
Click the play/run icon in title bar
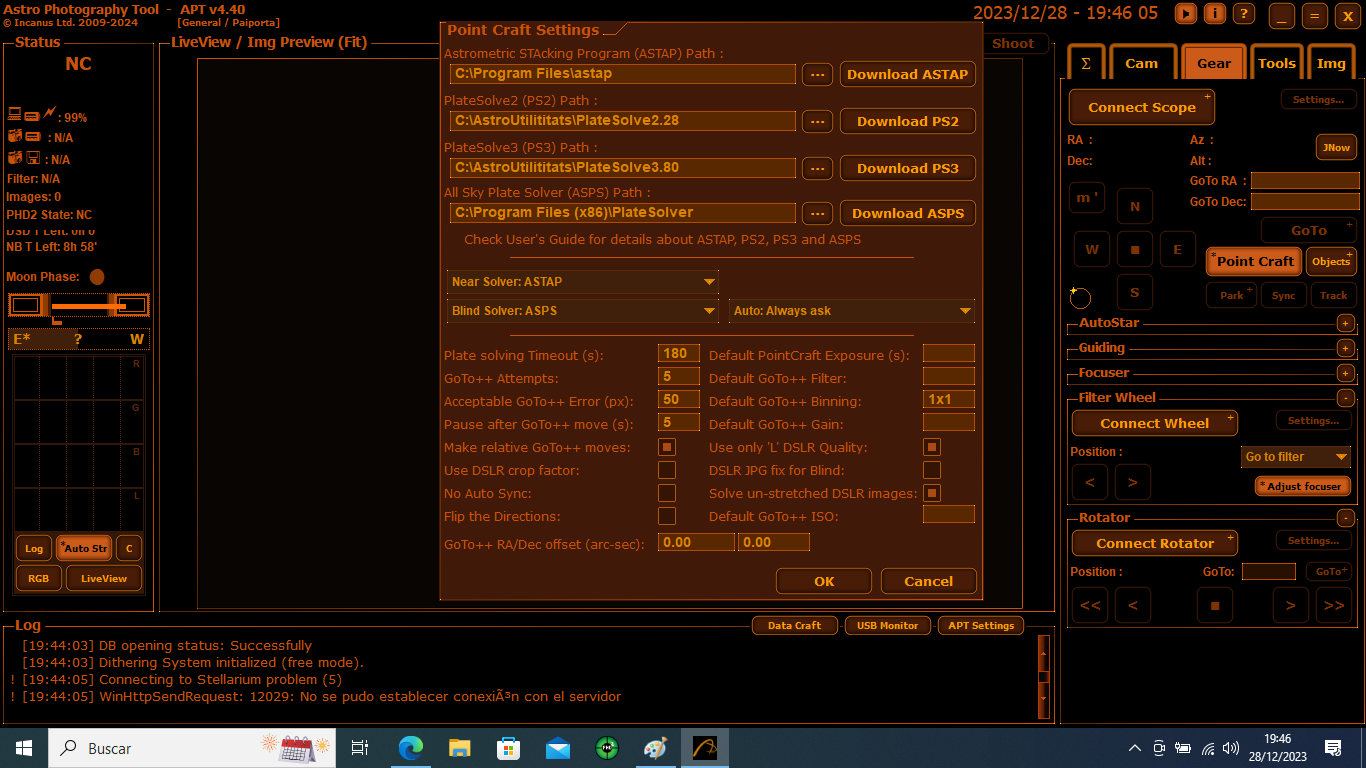pyautogui.click(x=1186, y=13)
